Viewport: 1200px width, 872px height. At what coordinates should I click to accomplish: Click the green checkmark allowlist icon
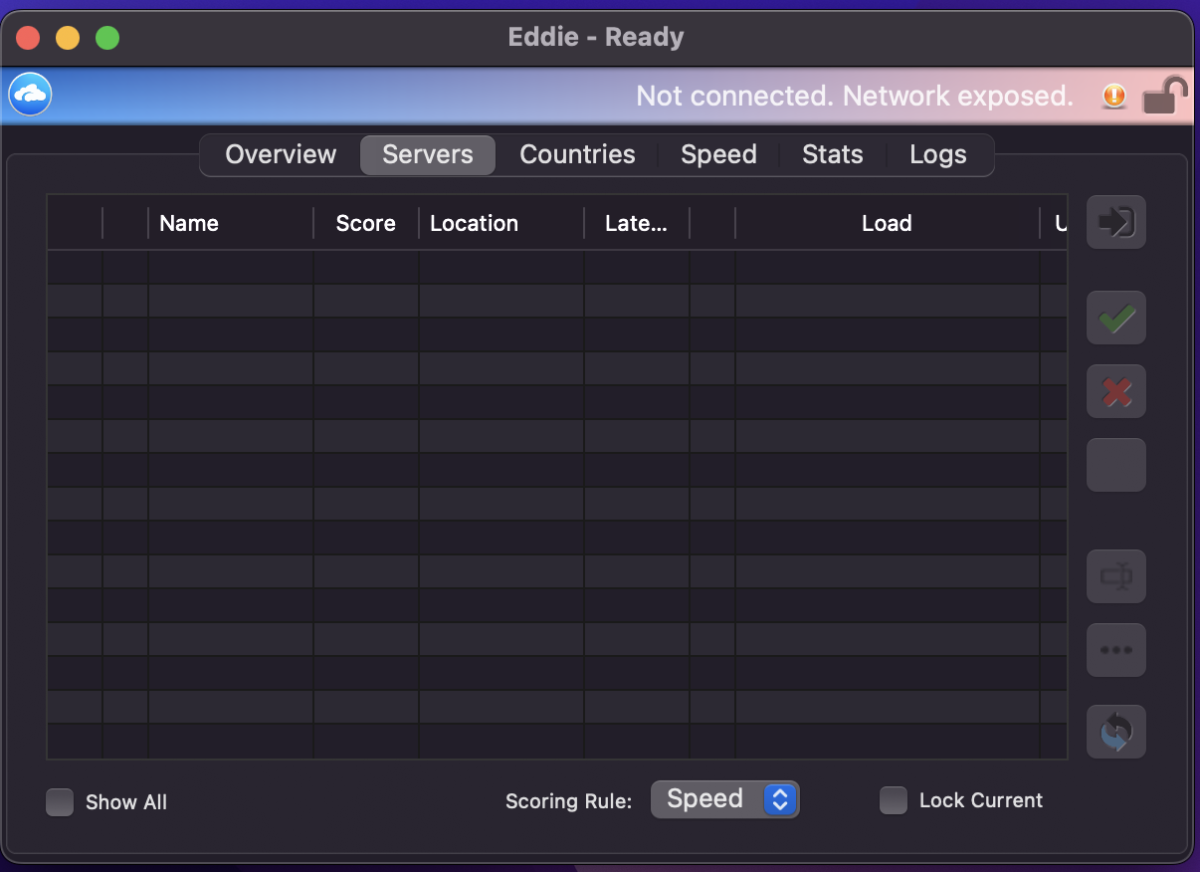[x=1116, y=319]
